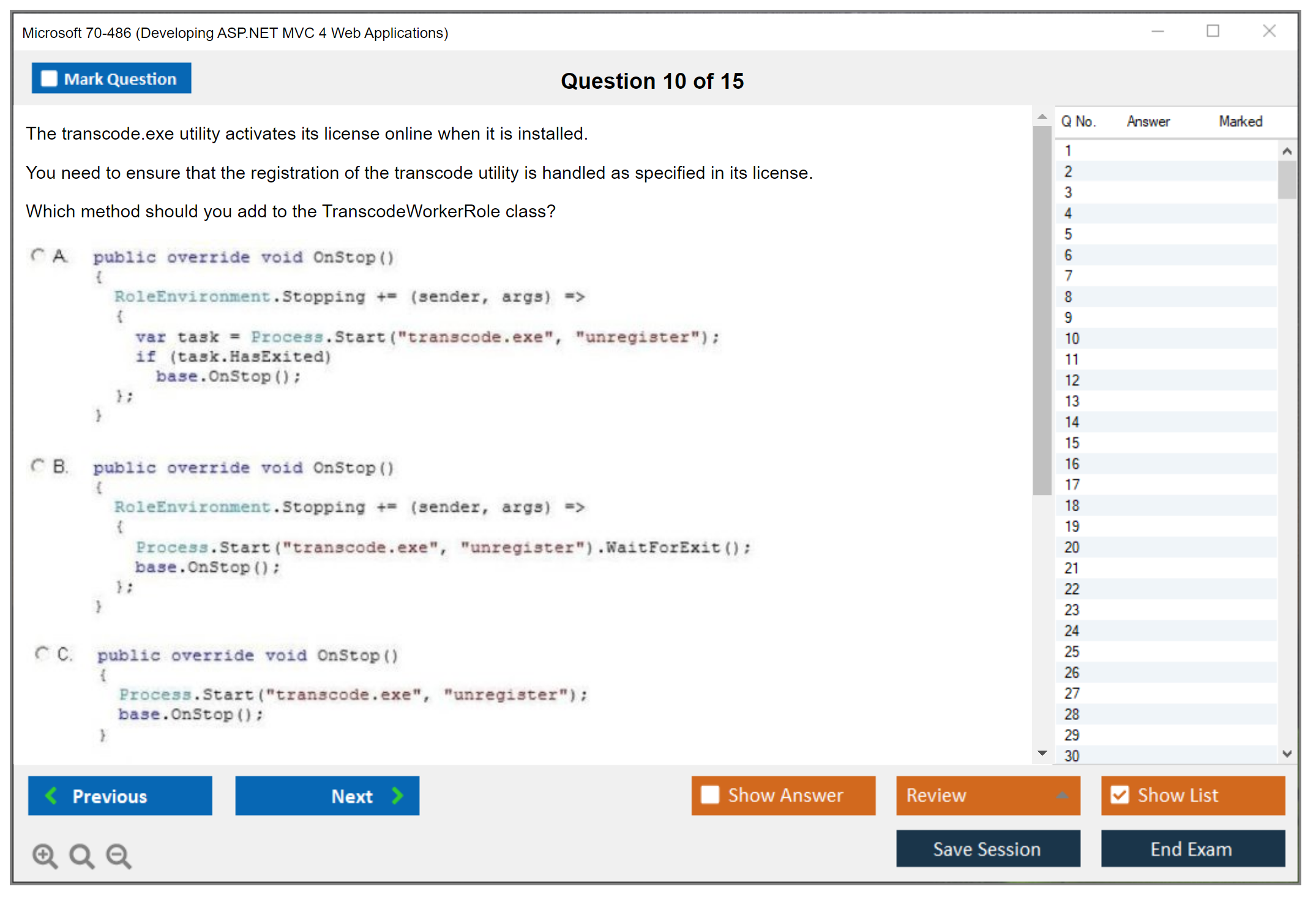Screen dimensions: 1316x900
Task: Toggle the Mark Question checkbox
Action: (x=49, y=78)
